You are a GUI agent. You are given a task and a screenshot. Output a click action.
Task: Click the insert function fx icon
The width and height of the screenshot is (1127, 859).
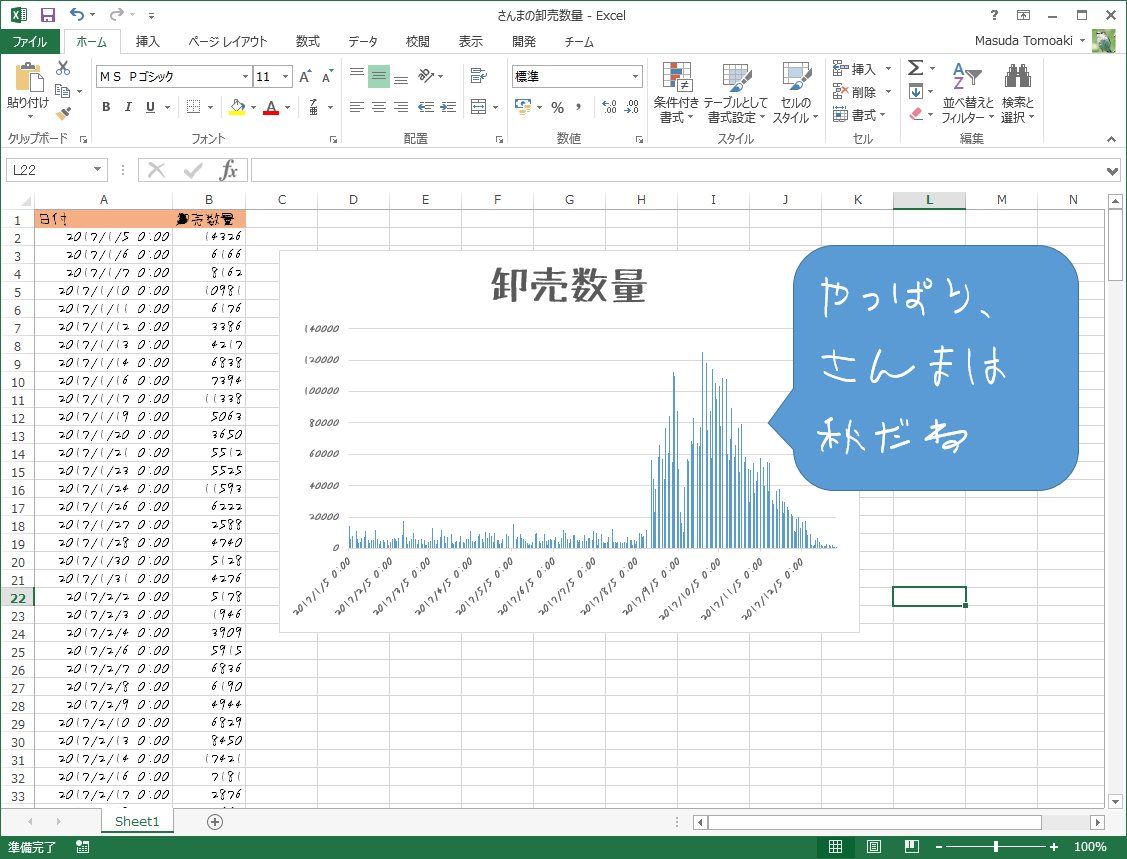(x=229, y=170)
